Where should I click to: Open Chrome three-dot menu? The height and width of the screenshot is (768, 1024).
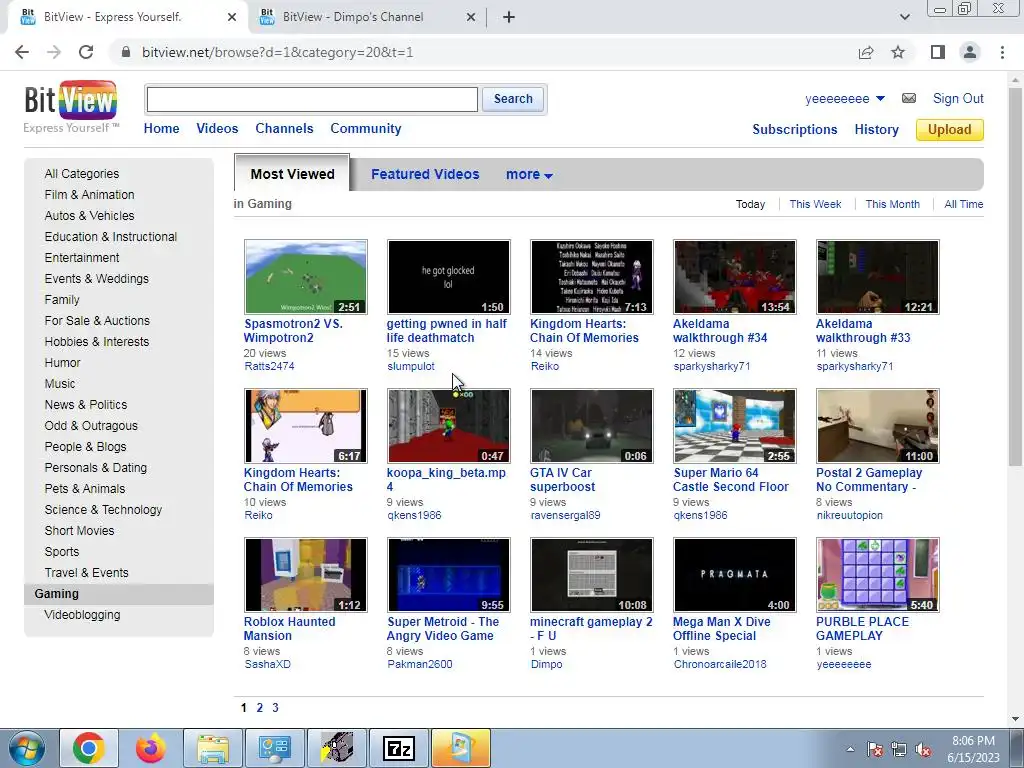(1002, 52)
